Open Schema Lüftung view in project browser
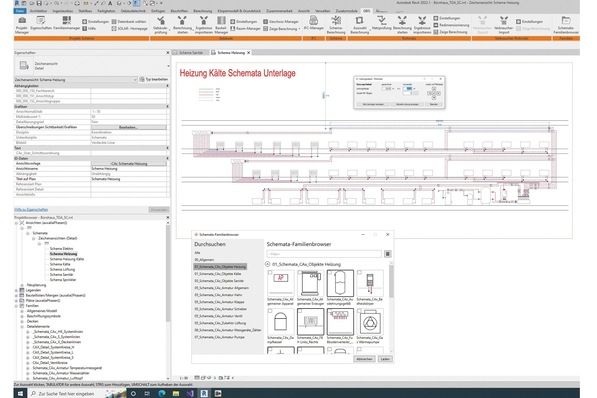 (62, 269)
